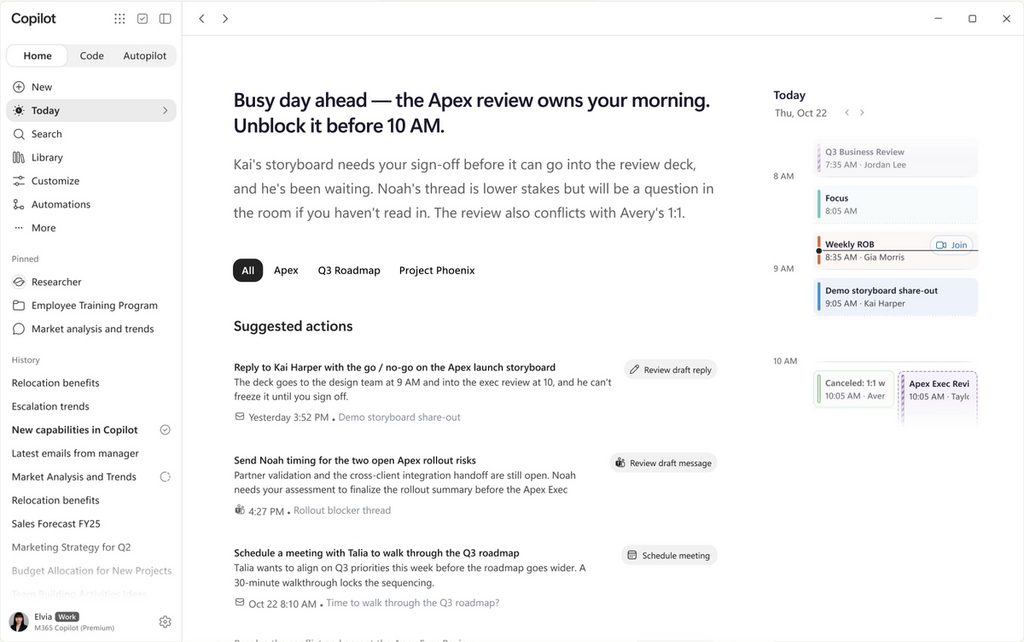Screen dimensions: 1024x642
Task: Open Marketing Strategy for Q2 chat
Action: 71,547
